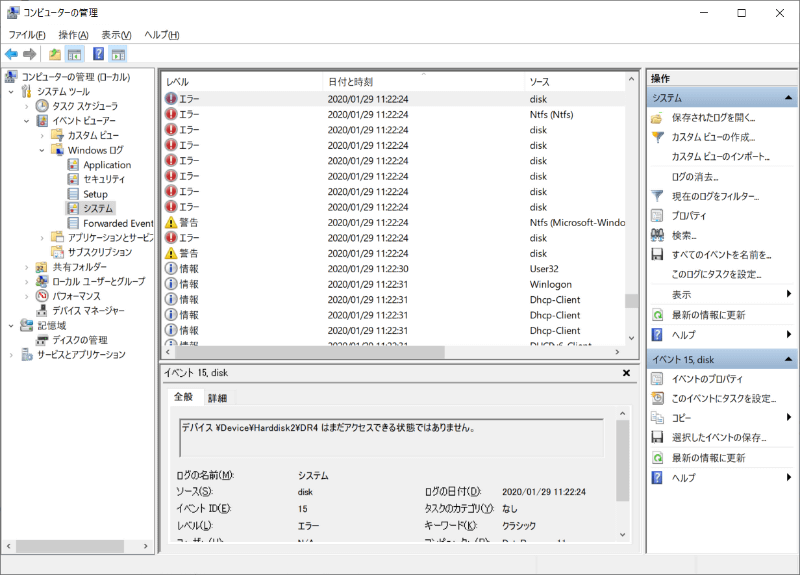Select サービスとアプリケーション node
This screenshot has height=575, width=800.
(81, 355)
